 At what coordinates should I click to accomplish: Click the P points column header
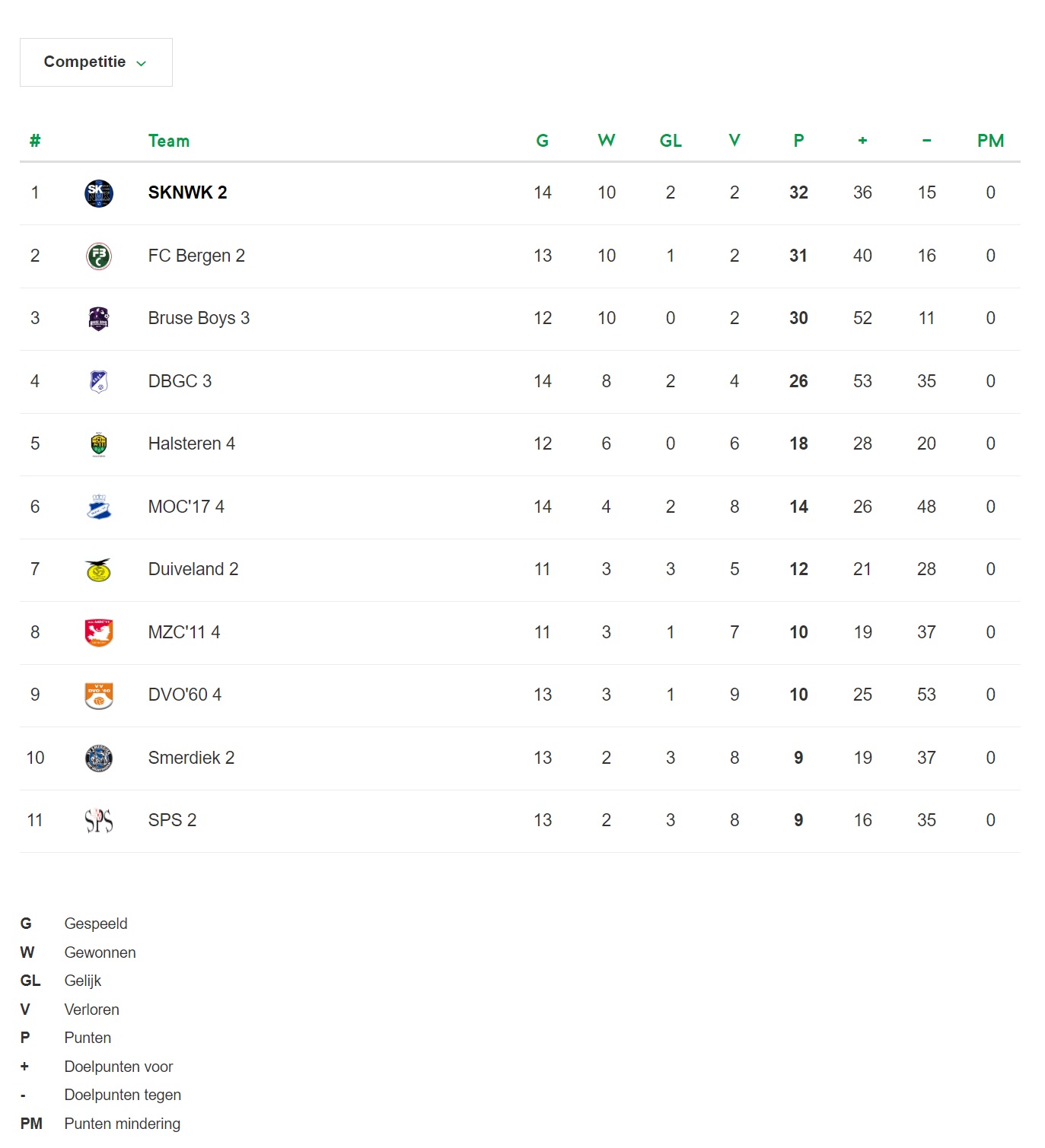point(798,142)
